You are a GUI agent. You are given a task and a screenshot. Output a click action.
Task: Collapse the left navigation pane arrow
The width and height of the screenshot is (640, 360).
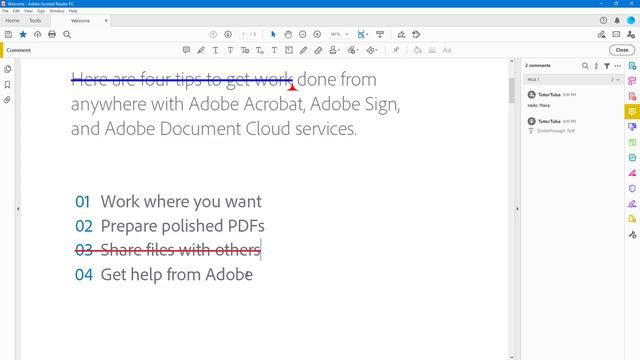[x=18, y=209]
